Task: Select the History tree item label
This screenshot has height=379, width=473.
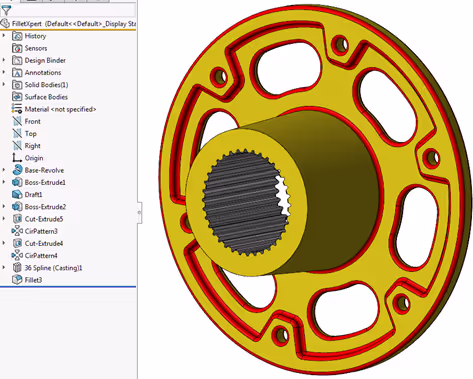Action: coord(35,36)
